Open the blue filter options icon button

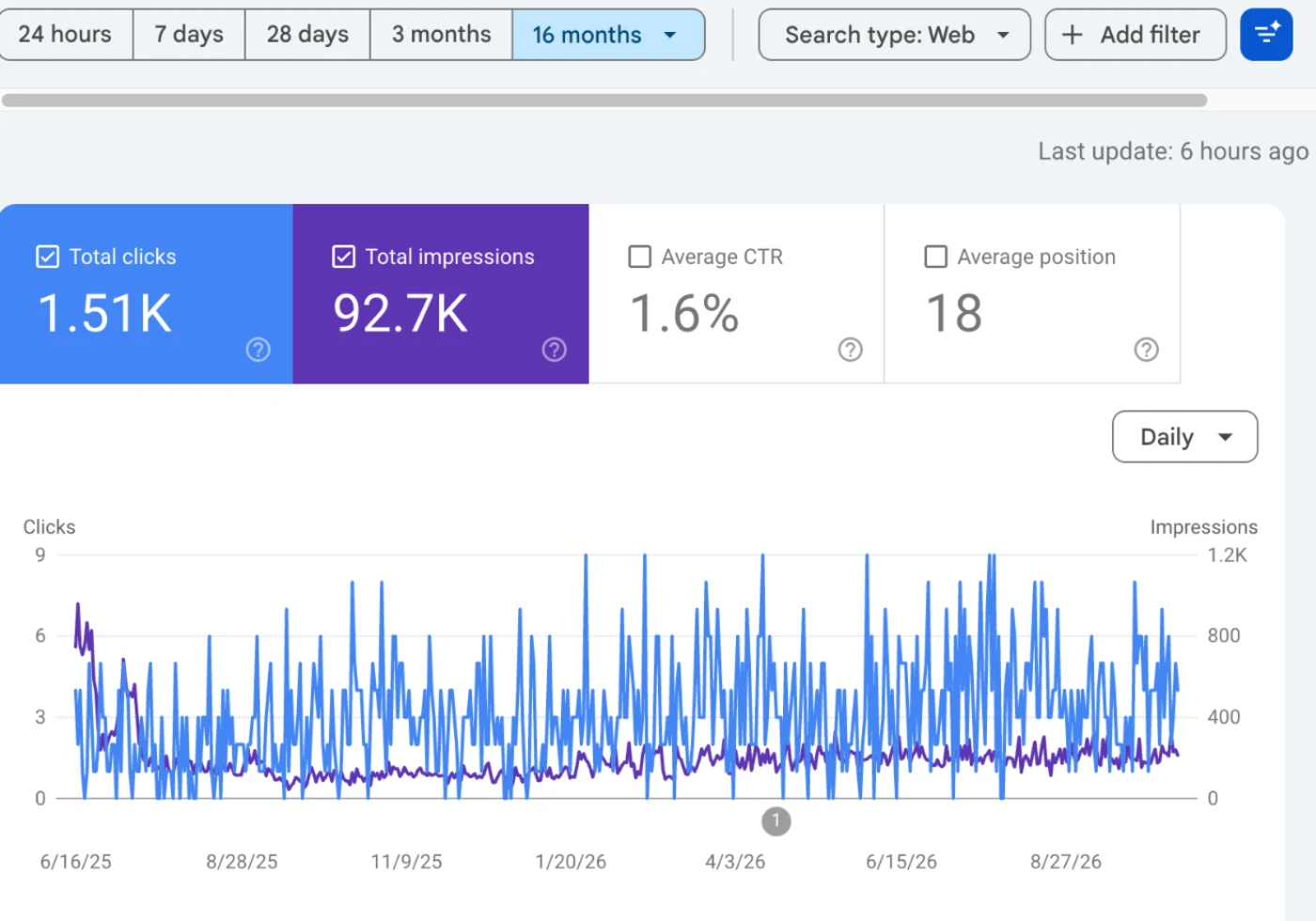pos(1266,35)
